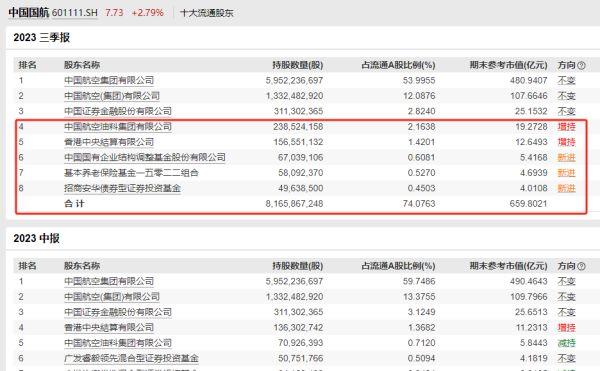
Task: Open 招商安华债券型证券投资基金 link
Action: pos(122,188)
